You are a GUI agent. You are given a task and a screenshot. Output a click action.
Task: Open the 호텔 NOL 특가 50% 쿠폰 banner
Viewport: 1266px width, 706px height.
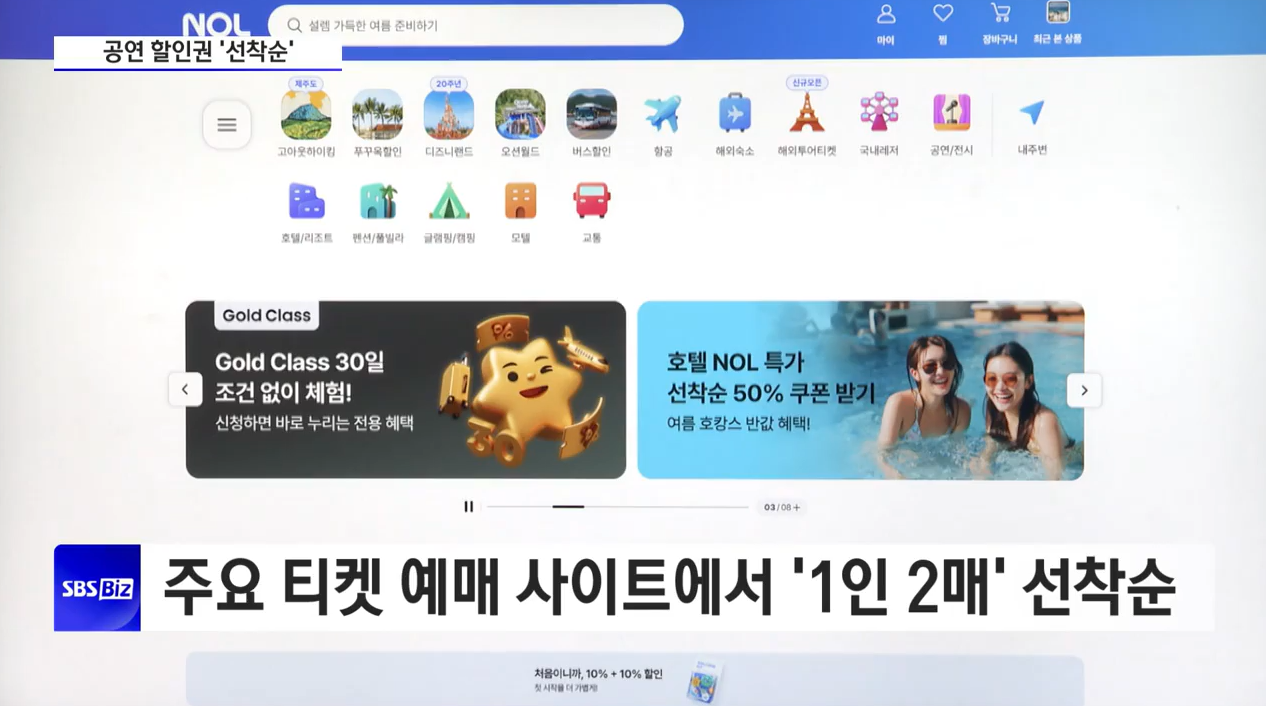coord(861,390)
